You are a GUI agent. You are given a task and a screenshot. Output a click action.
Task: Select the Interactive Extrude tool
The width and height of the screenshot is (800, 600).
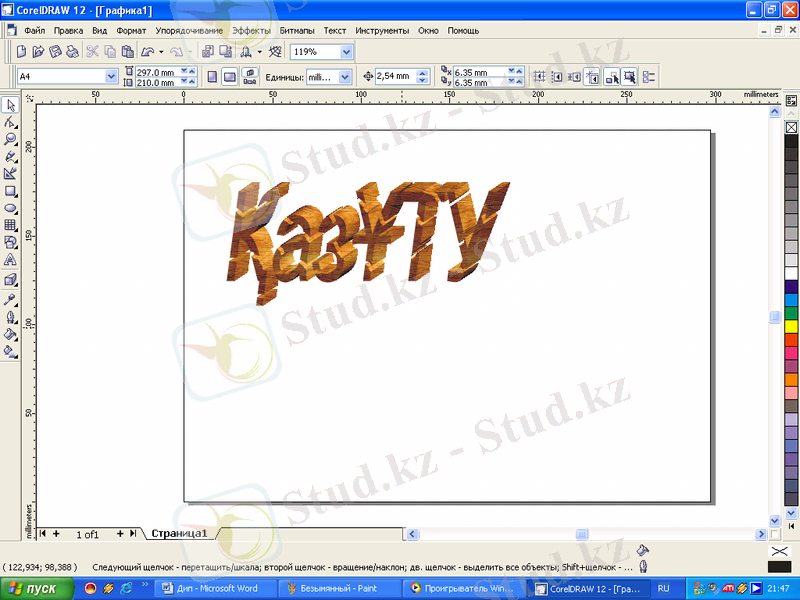10,280
